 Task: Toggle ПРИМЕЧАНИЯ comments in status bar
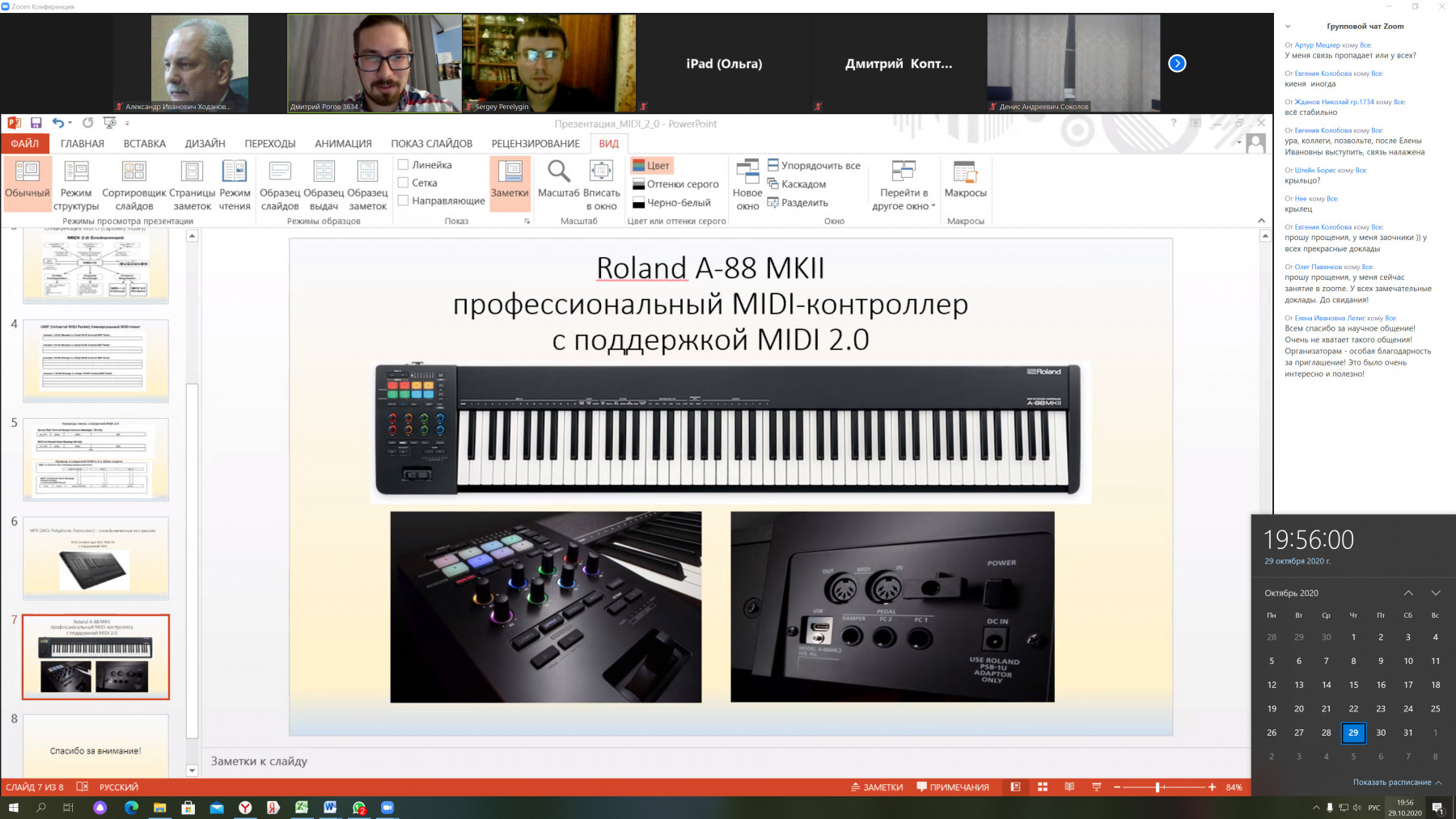pos(953,787)
